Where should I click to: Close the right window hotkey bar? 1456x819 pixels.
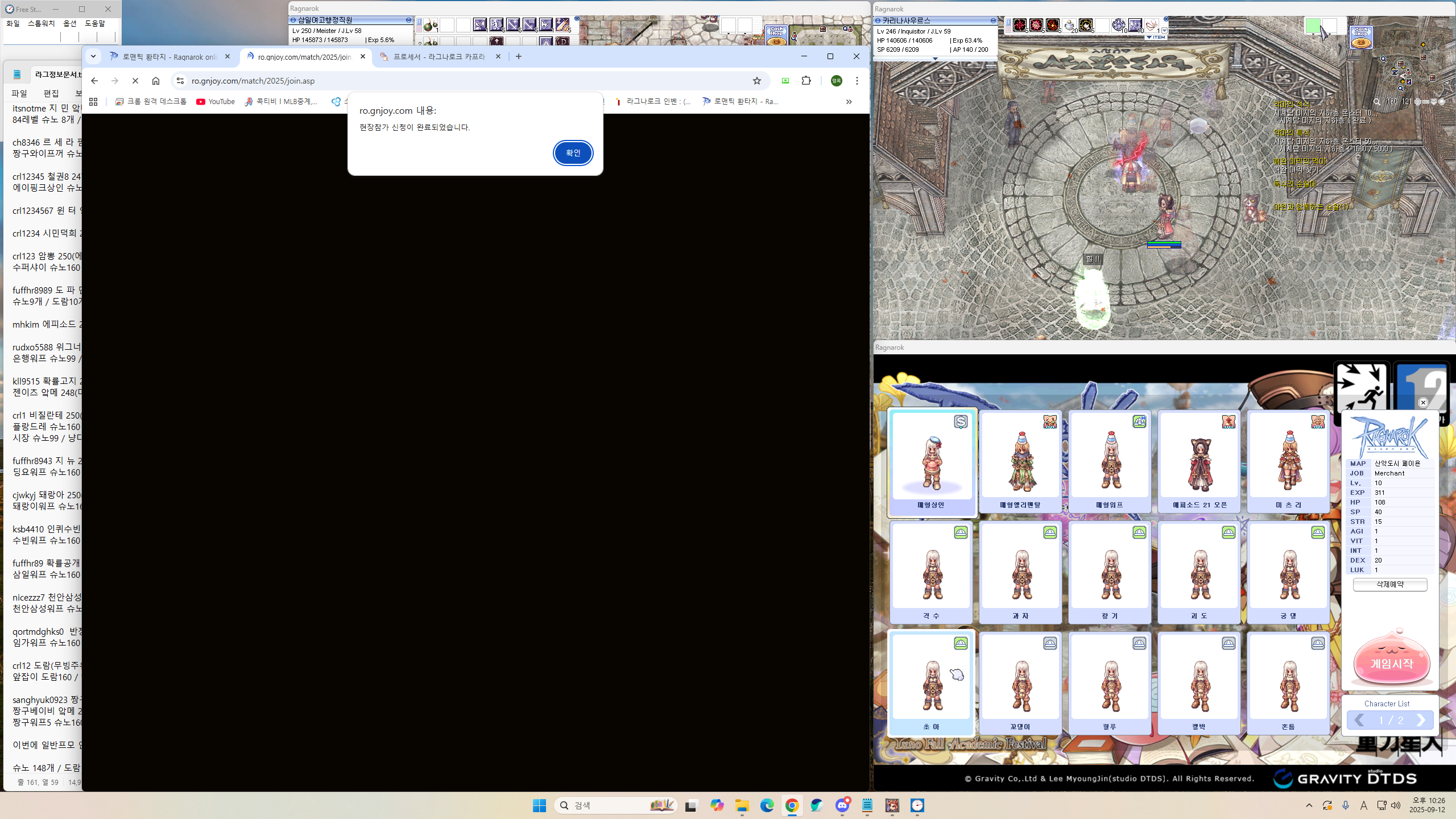pyautogui.click(x=1166, y=19)
